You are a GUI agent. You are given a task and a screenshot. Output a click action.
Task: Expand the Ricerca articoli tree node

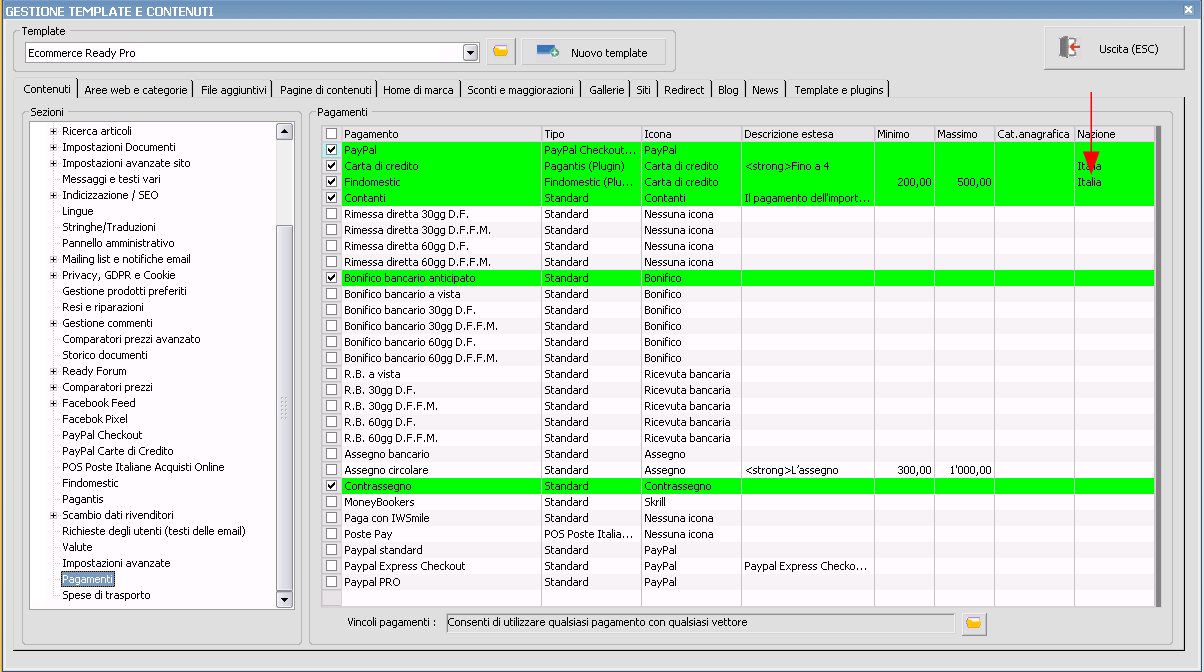(x=53, y=131)
